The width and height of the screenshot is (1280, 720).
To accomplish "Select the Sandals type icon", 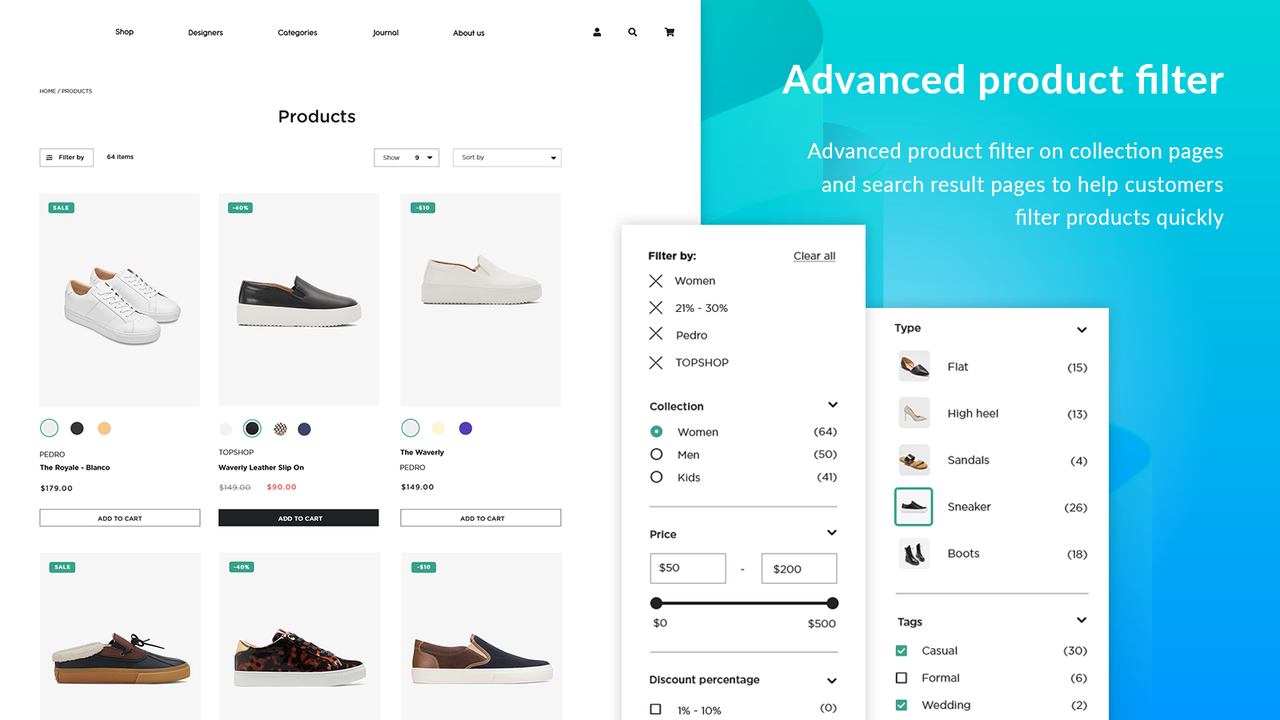I will [x=914, y=460].
